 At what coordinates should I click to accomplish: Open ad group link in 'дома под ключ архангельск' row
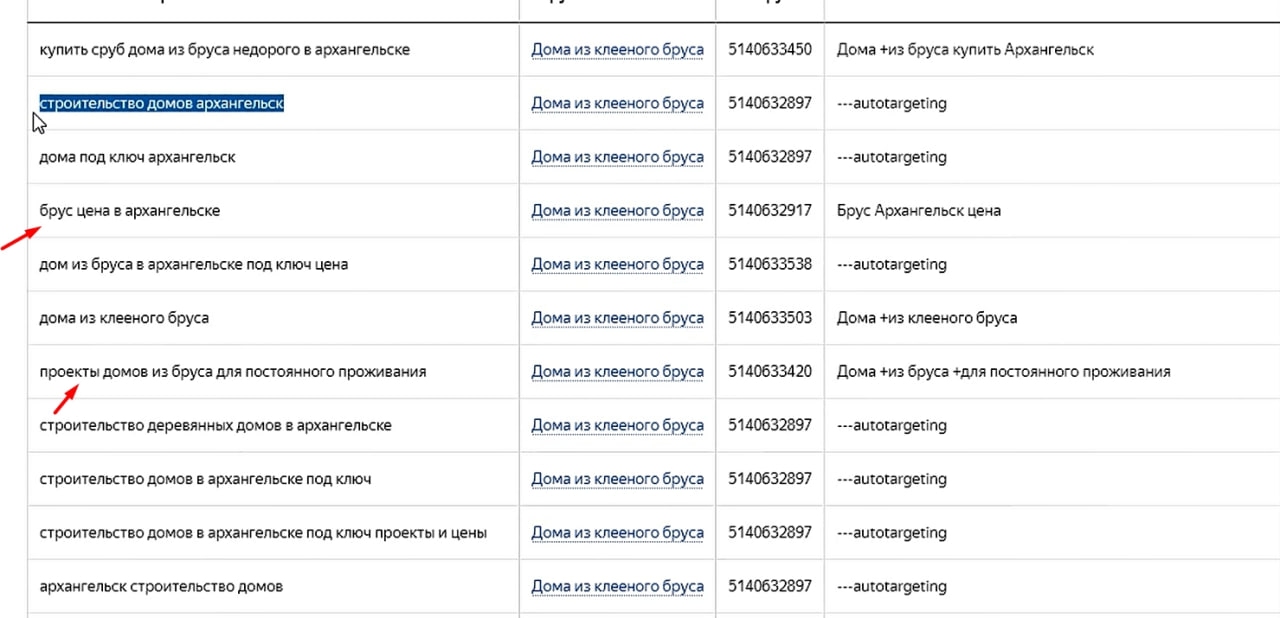pyautogui.click(x=617, y=157)
